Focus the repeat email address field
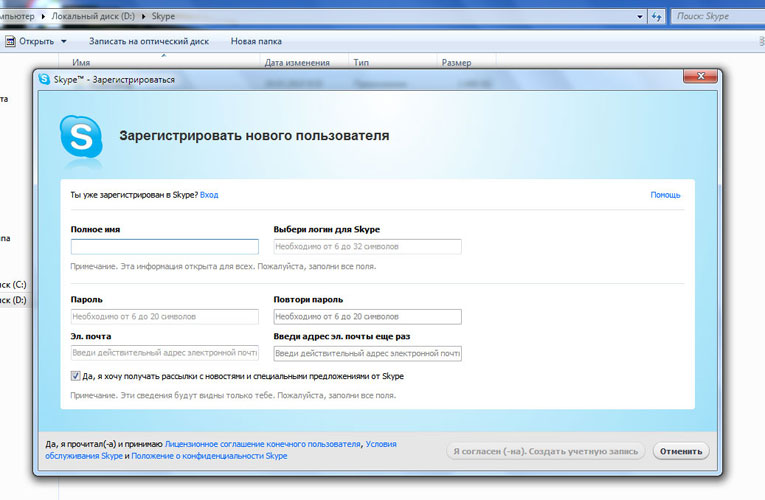 click(x=367, y=353)
